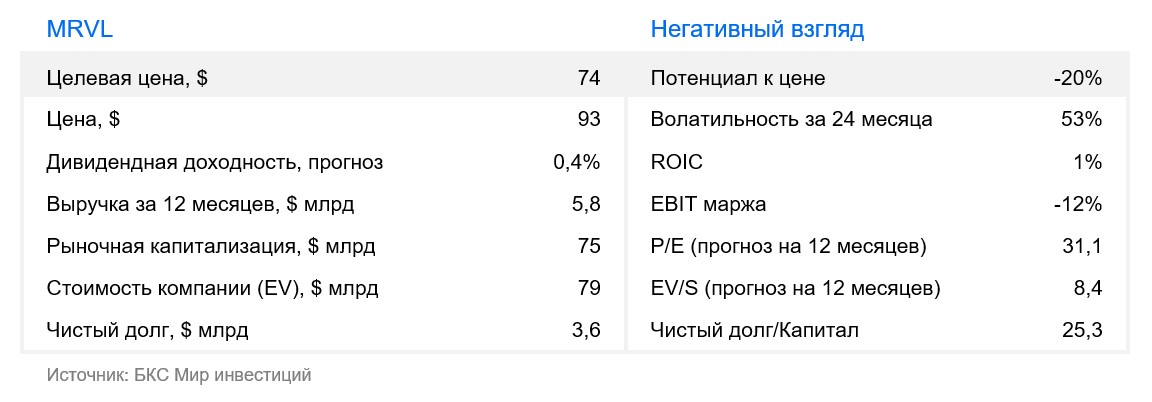Image resolution: width=1152 pixels, height=402 pixels.
Task: Click the EV/S forecast row label
Action: [x=796, y=289]
